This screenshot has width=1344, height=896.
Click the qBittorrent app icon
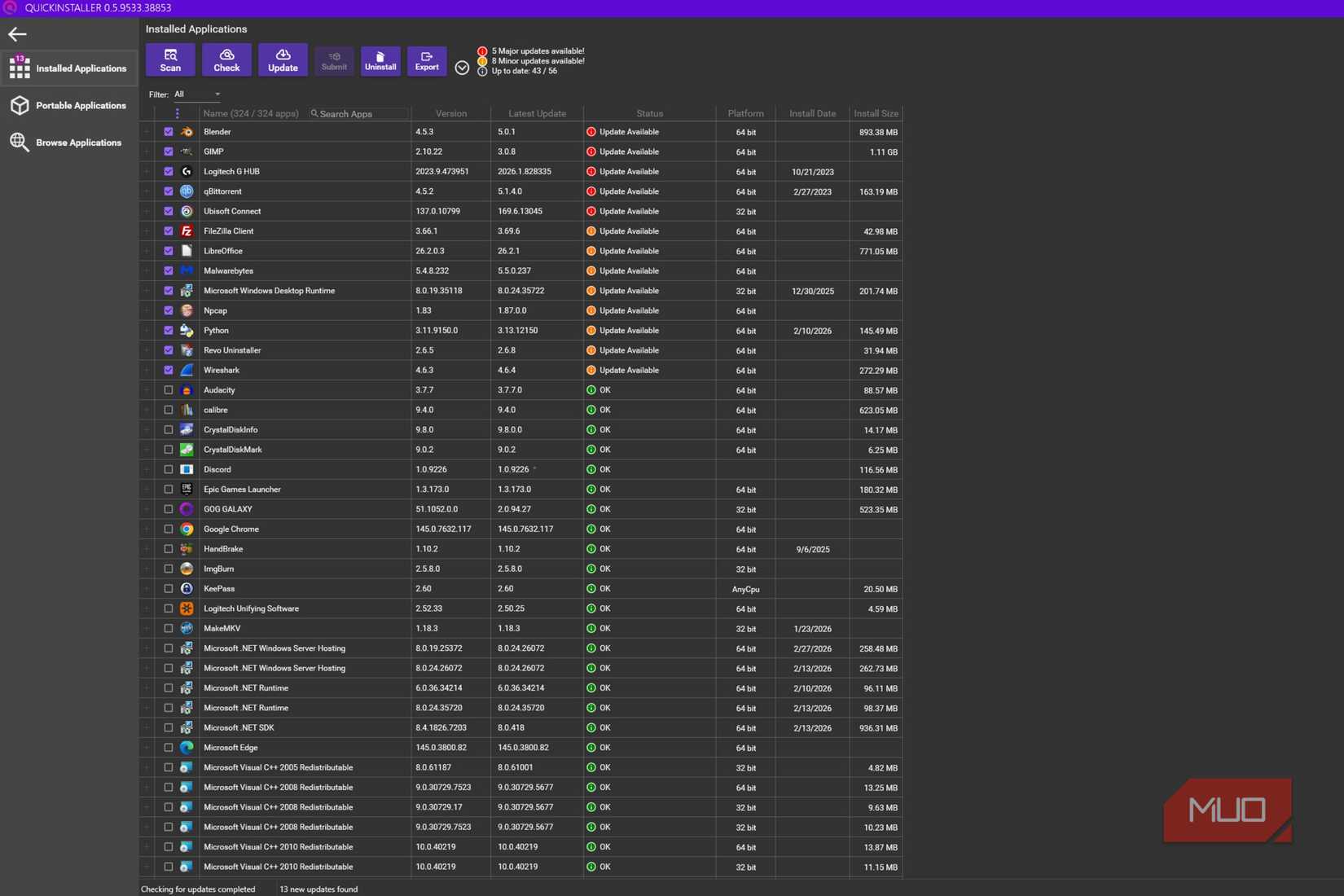187,191
